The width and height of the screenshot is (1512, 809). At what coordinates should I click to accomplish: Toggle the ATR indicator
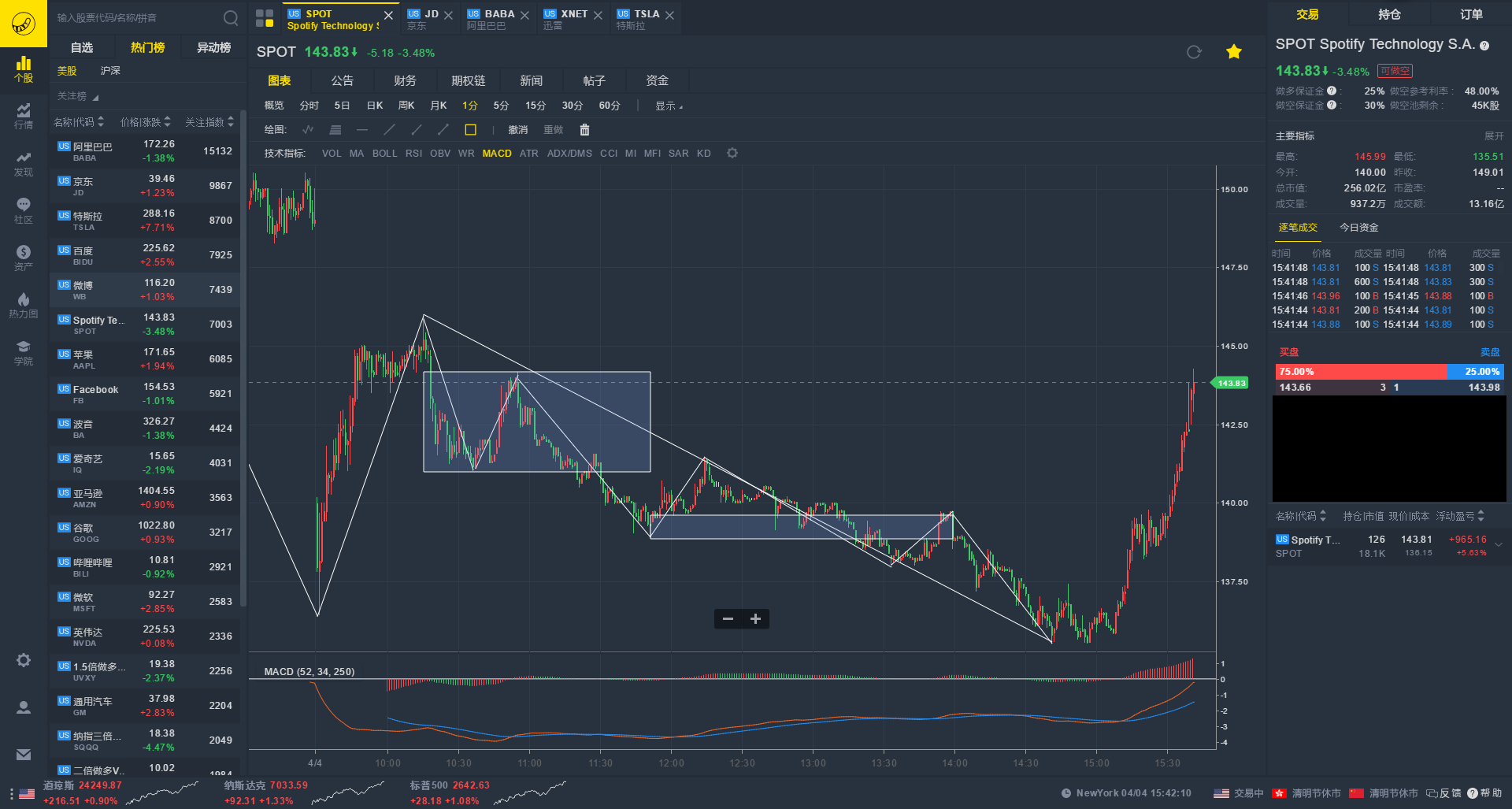coord(529,154)
